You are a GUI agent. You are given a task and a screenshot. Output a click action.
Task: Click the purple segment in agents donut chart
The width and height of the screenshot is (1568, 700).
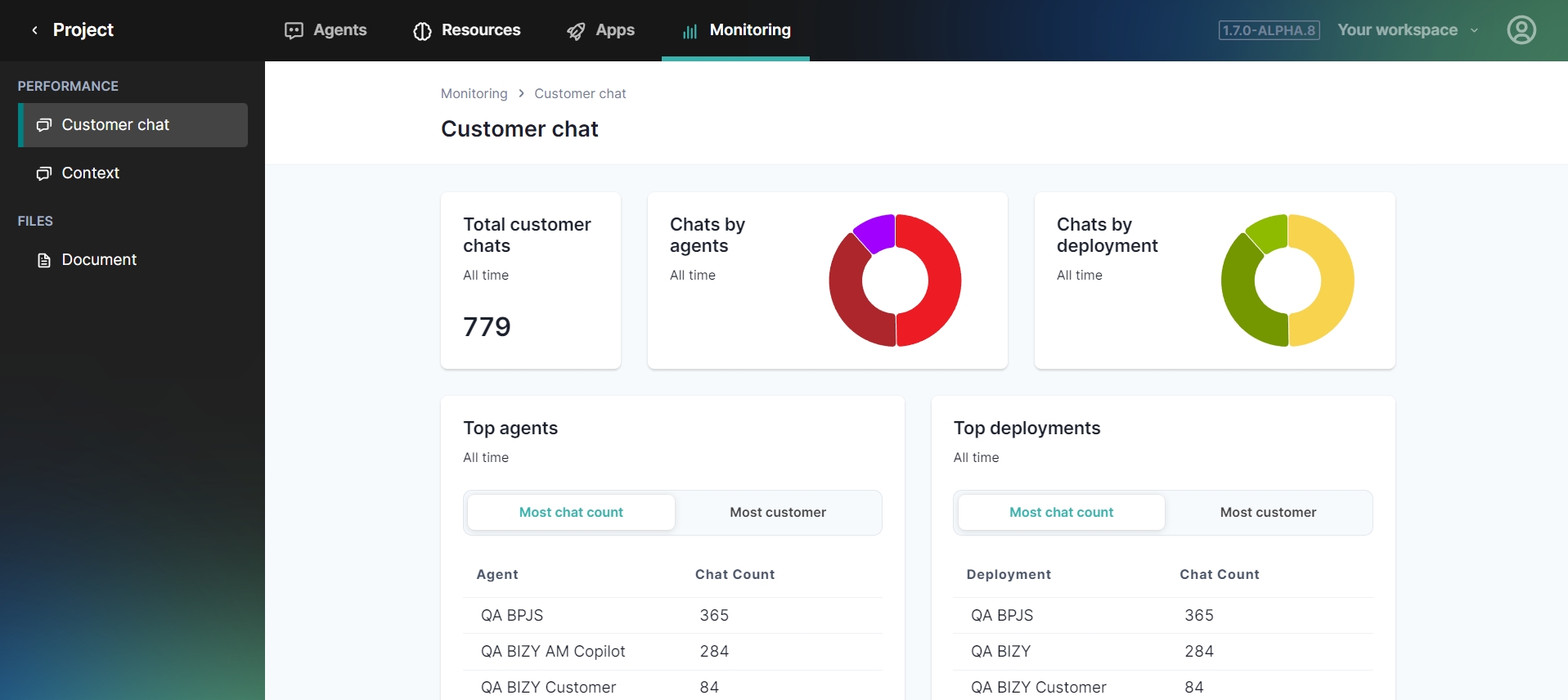coord(877,232)
